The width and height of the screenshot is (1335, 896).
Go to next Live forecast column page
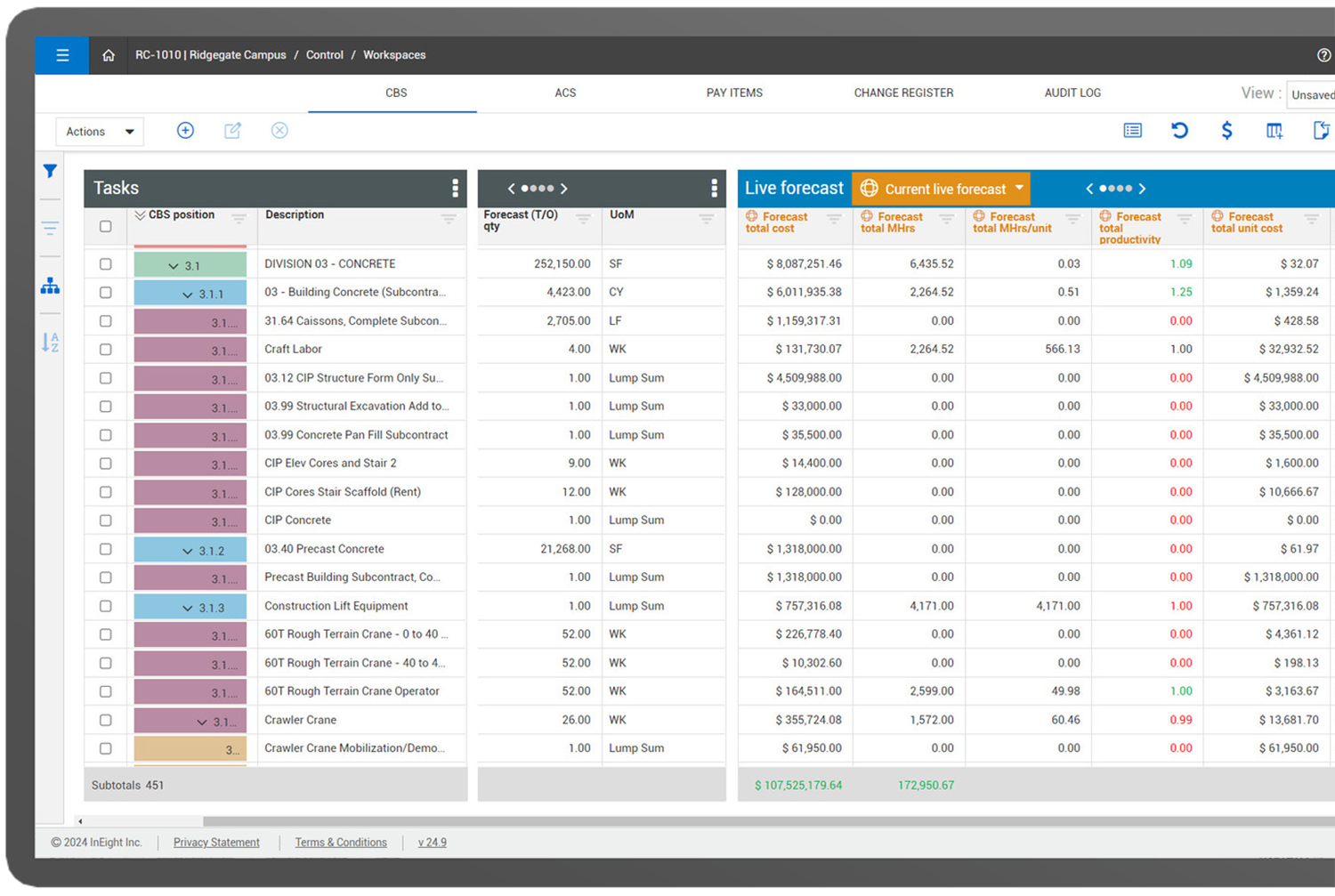1142,189
